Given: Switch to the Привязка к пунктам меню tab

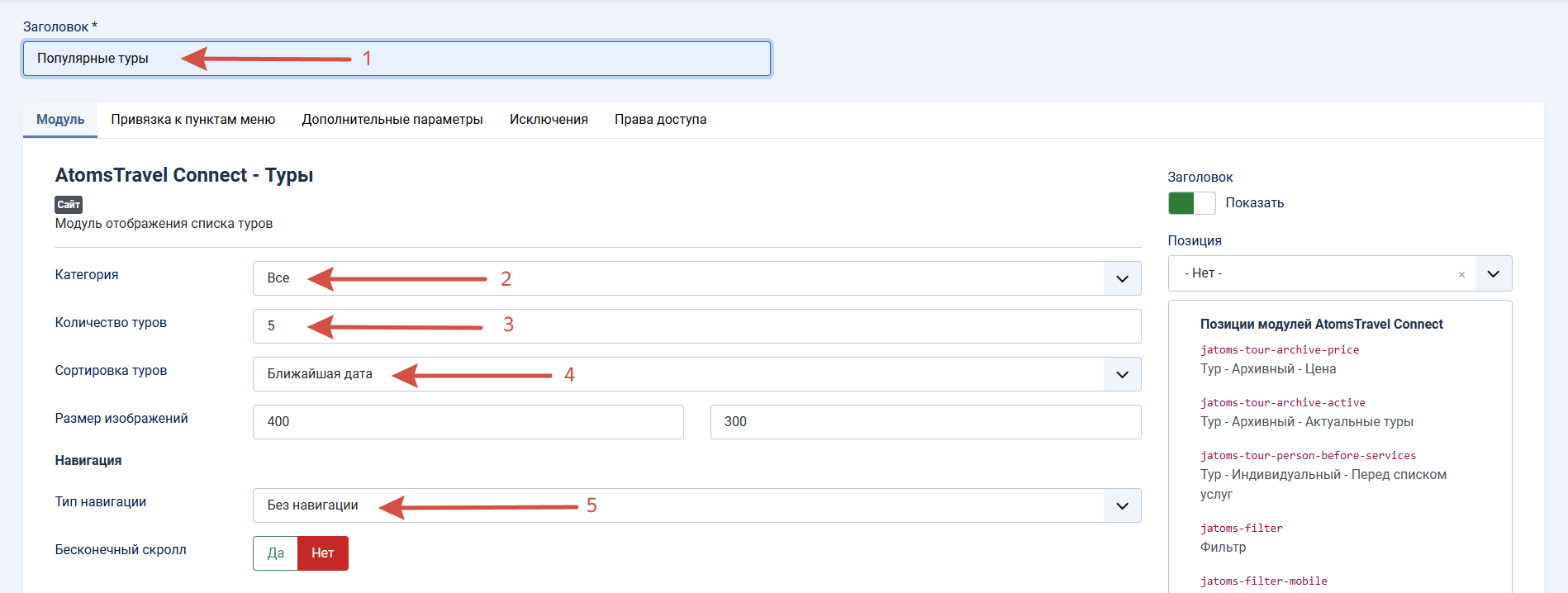Looking at the screenshot, I should 193,120.
